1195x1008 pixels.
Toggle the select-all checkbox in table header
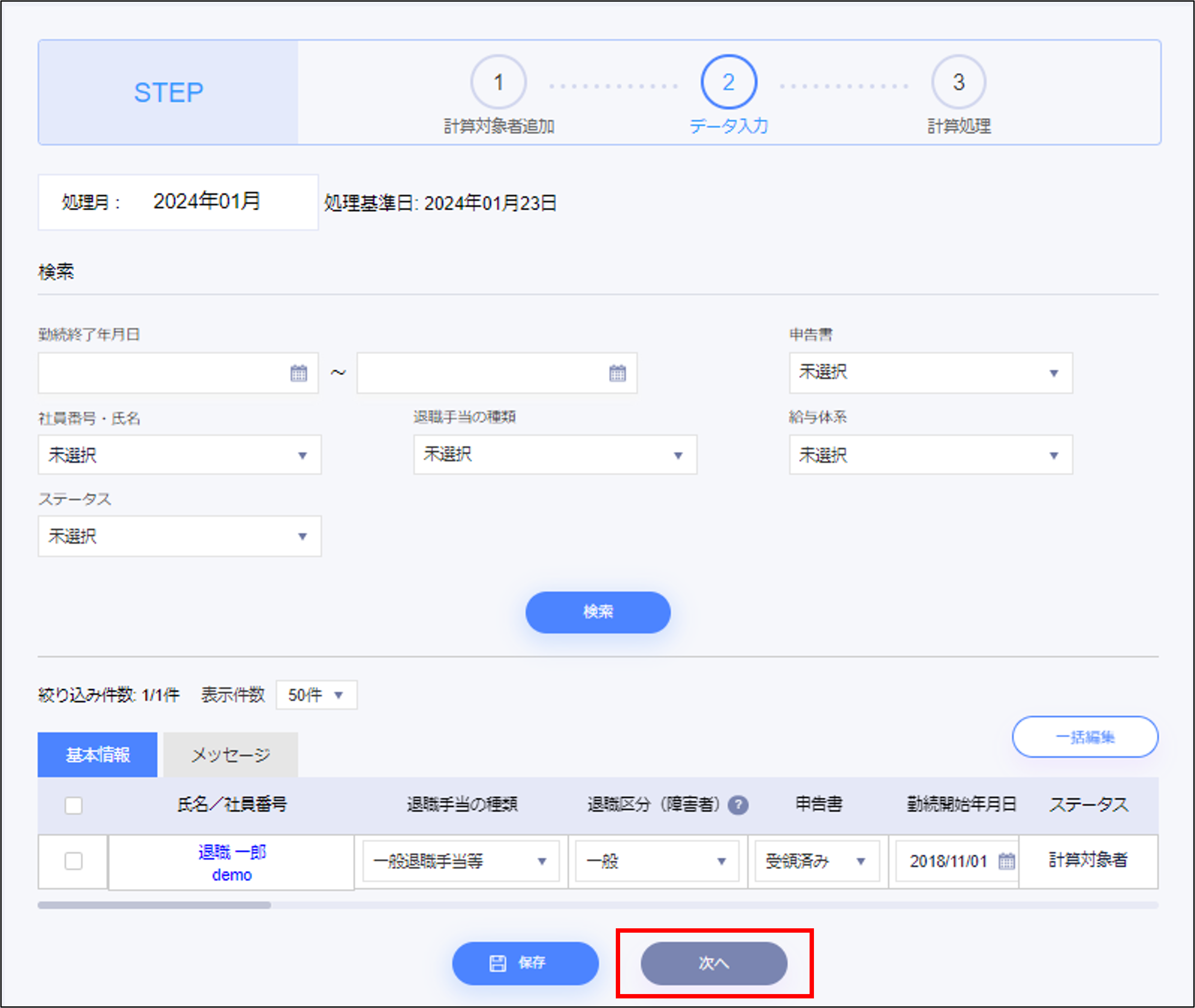pos(74,805)
